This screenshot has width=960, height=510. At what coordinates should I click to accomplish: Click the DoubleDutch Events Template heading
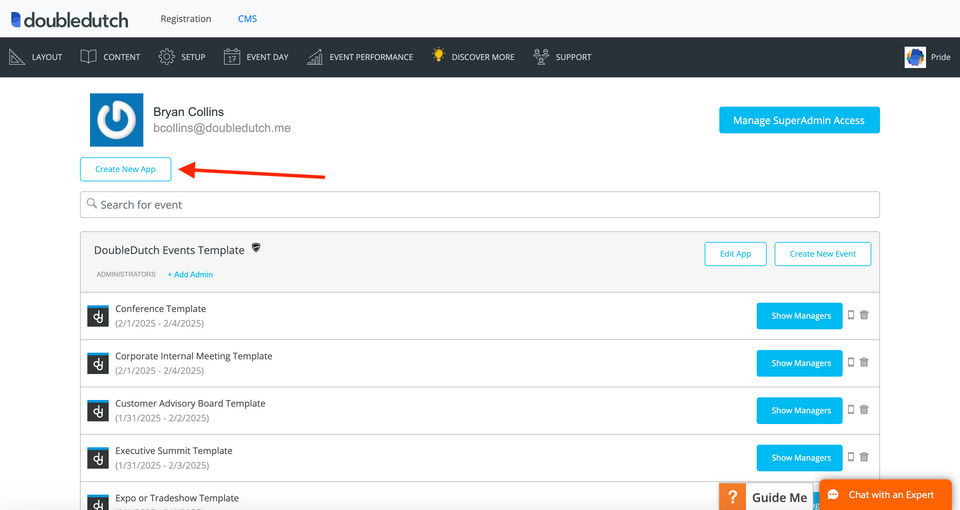coord(169,250)
